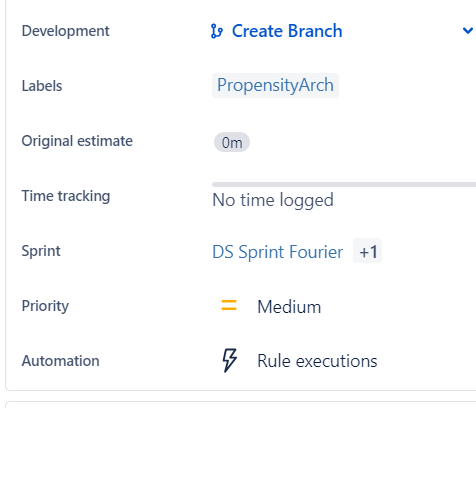The image size is (476, 483).
Task: Select the Automation field label
Action: pos(61,361)
